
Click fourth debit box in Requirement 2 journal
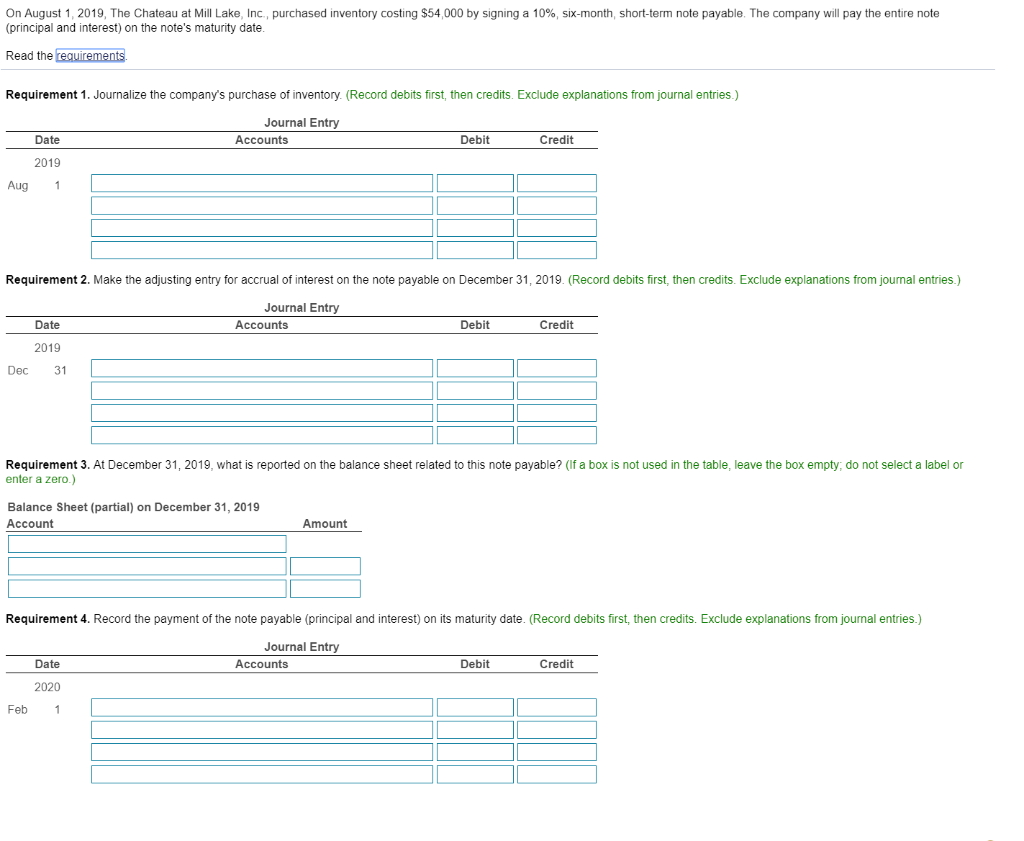click(x=475, y=435)
